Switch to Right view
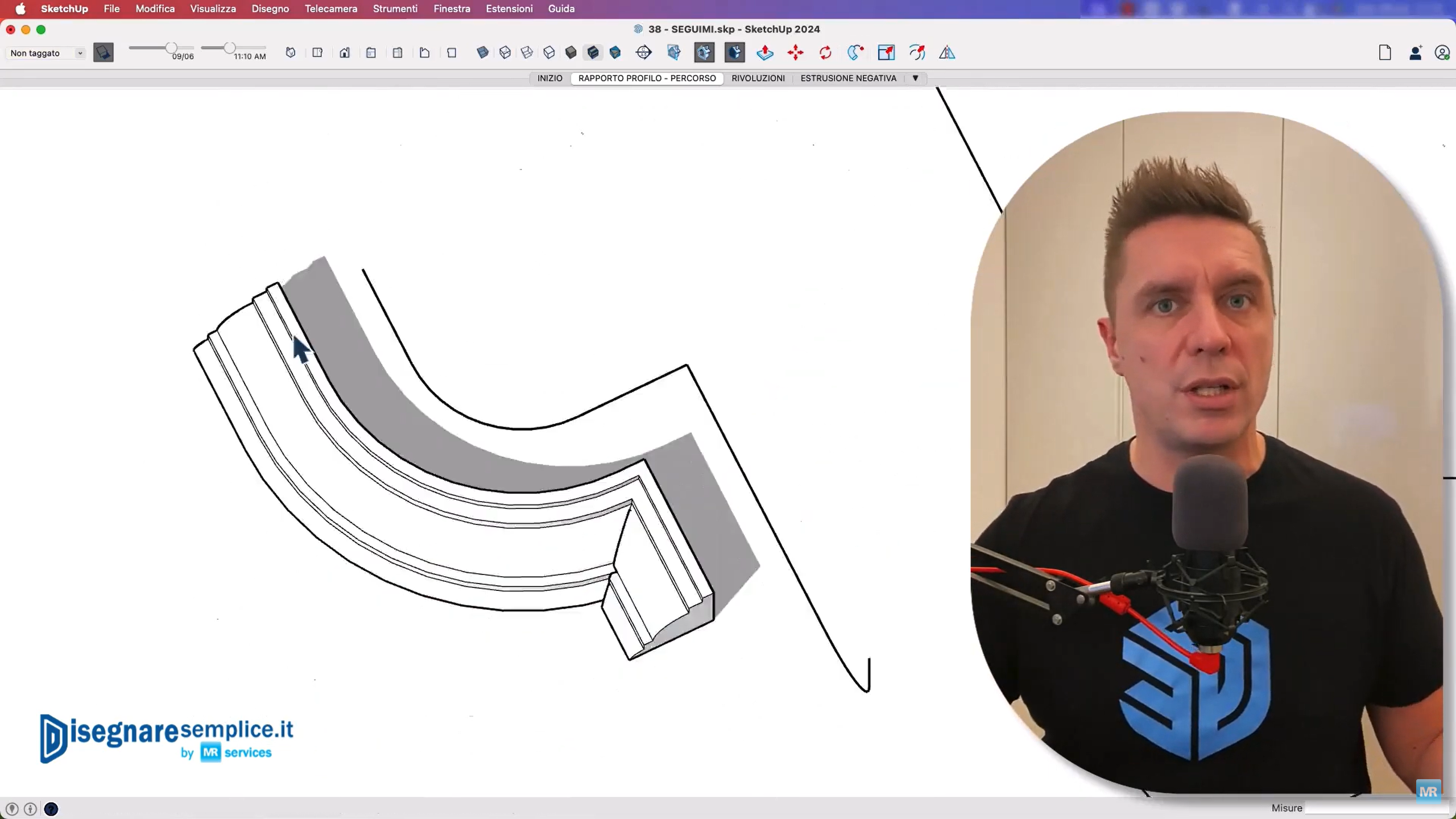 371,53
